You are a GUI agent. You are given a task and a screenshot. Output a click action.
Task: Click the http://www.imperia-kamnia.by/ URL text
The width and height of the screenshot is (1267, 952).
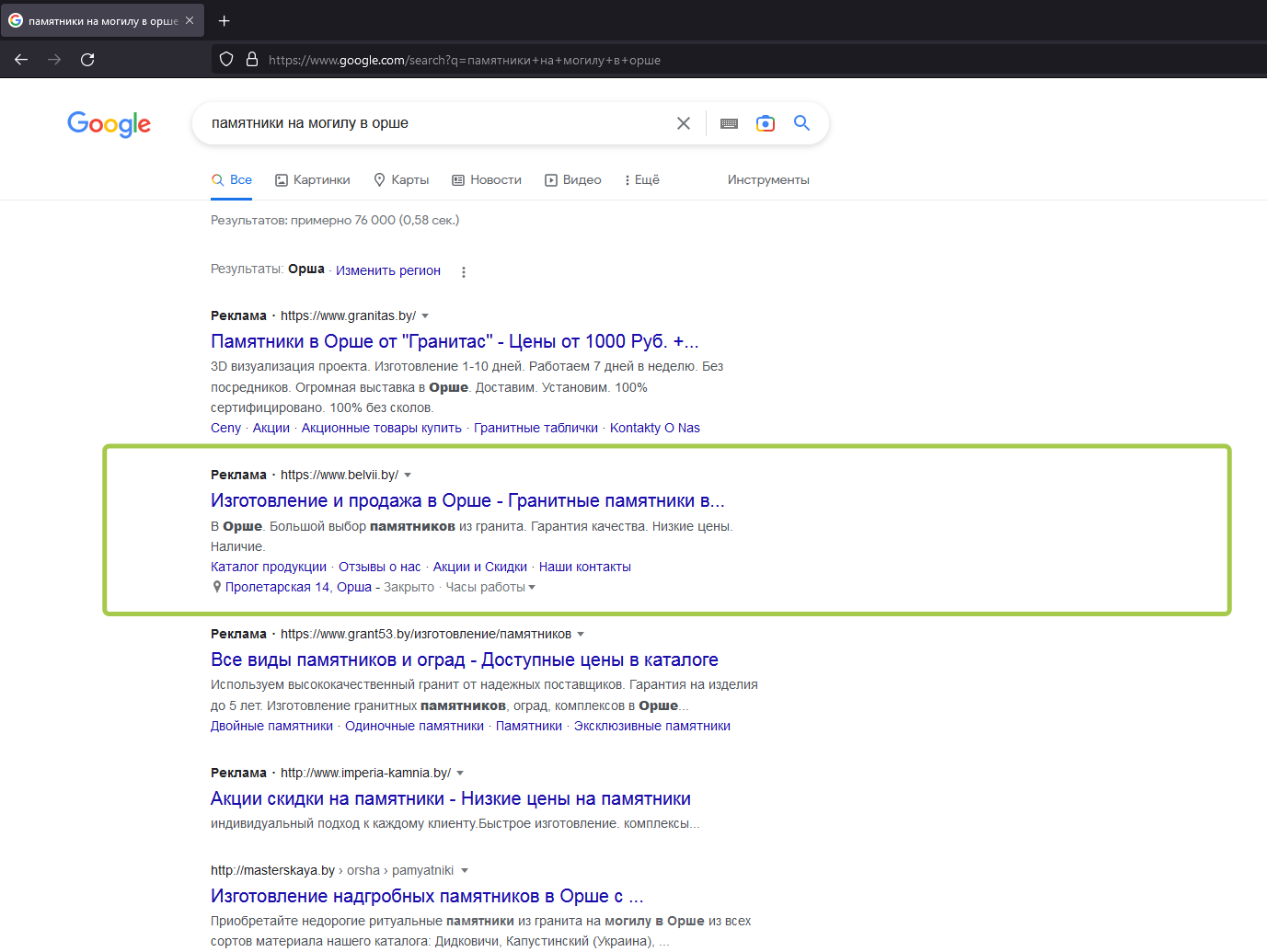tap(365, 773)
